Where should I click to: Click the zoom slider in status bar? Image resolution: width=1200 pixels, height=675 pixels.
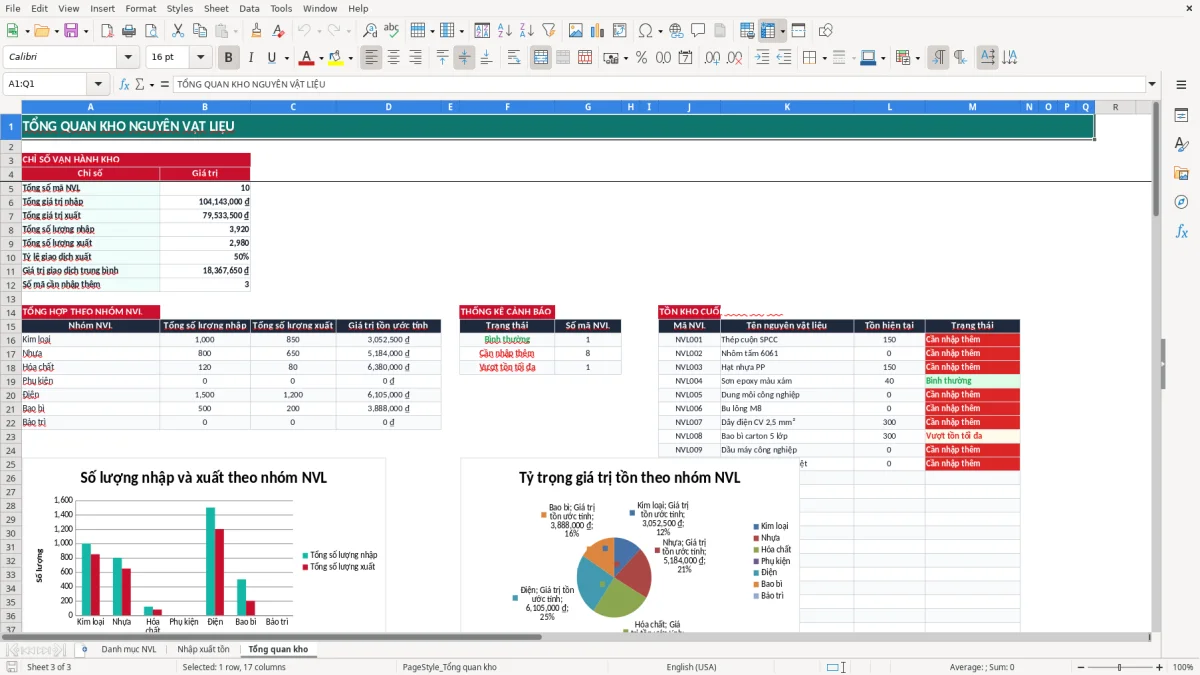point(1119,667)
